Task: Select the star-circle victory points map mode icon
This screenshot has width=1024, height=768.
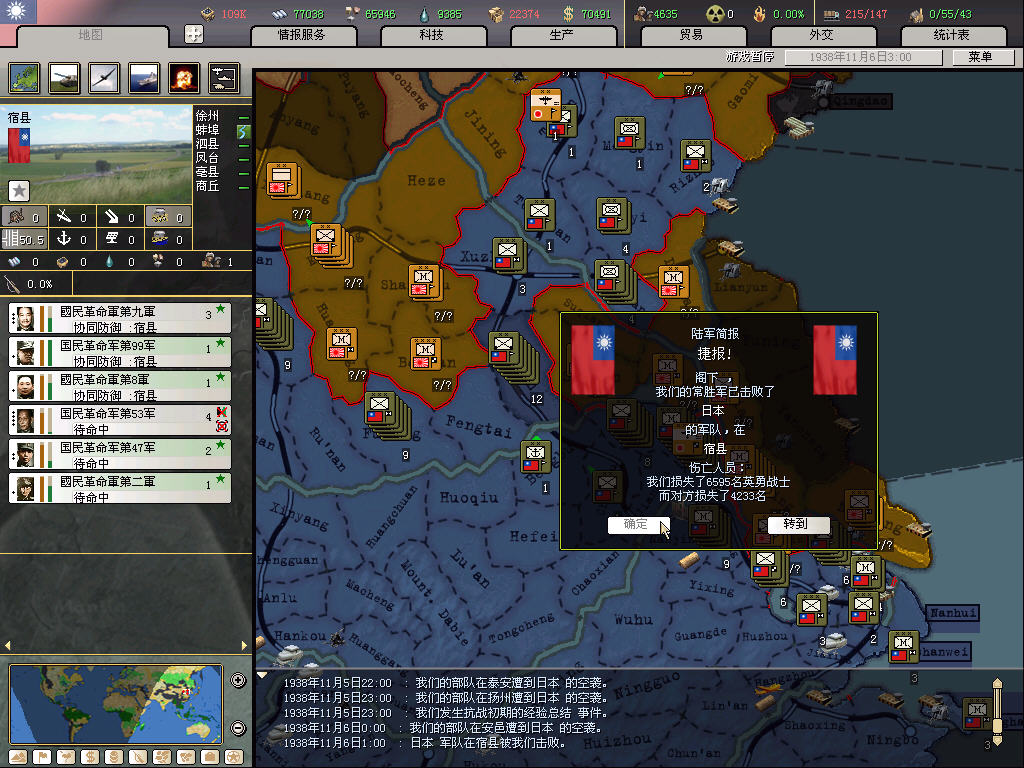Action: click(x=234, y=757)
